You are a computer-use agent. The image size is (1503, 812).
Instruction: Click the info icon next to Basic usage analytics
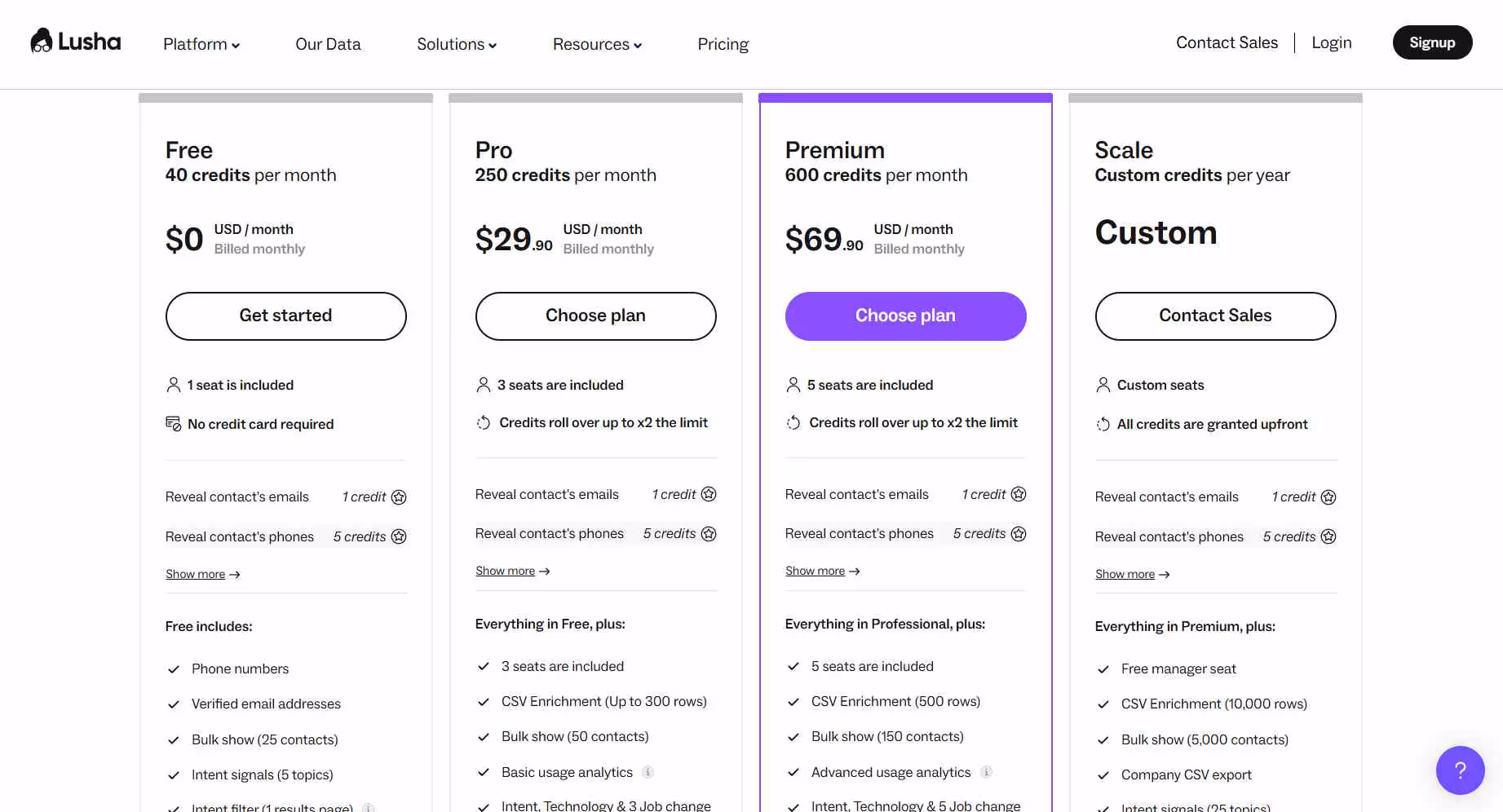pyautogui.click(x=648, y=772)
